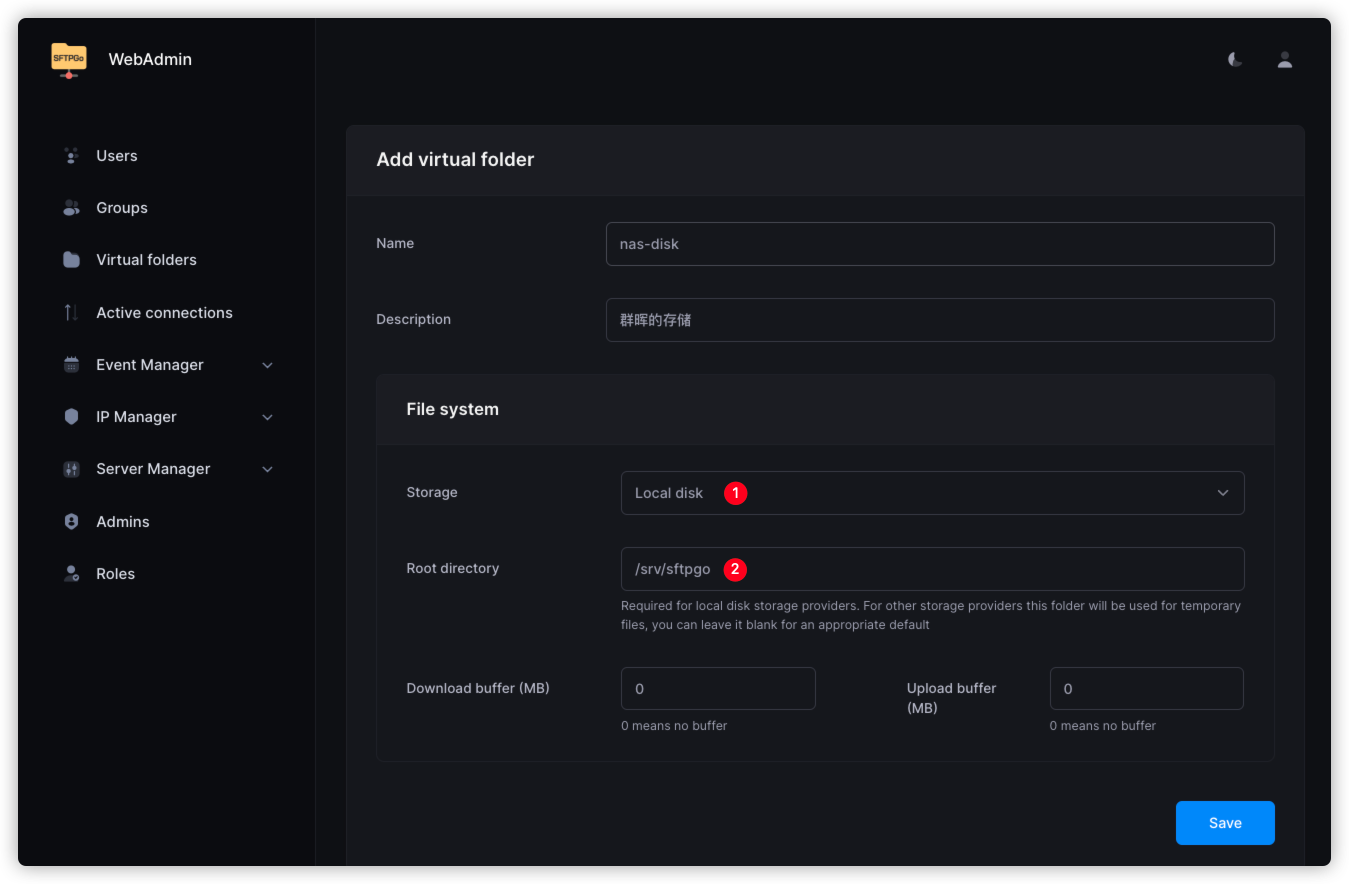Save the virtual folder
The height and width of the screenshot is (884, 1349).
click(x=1224, y=823)
